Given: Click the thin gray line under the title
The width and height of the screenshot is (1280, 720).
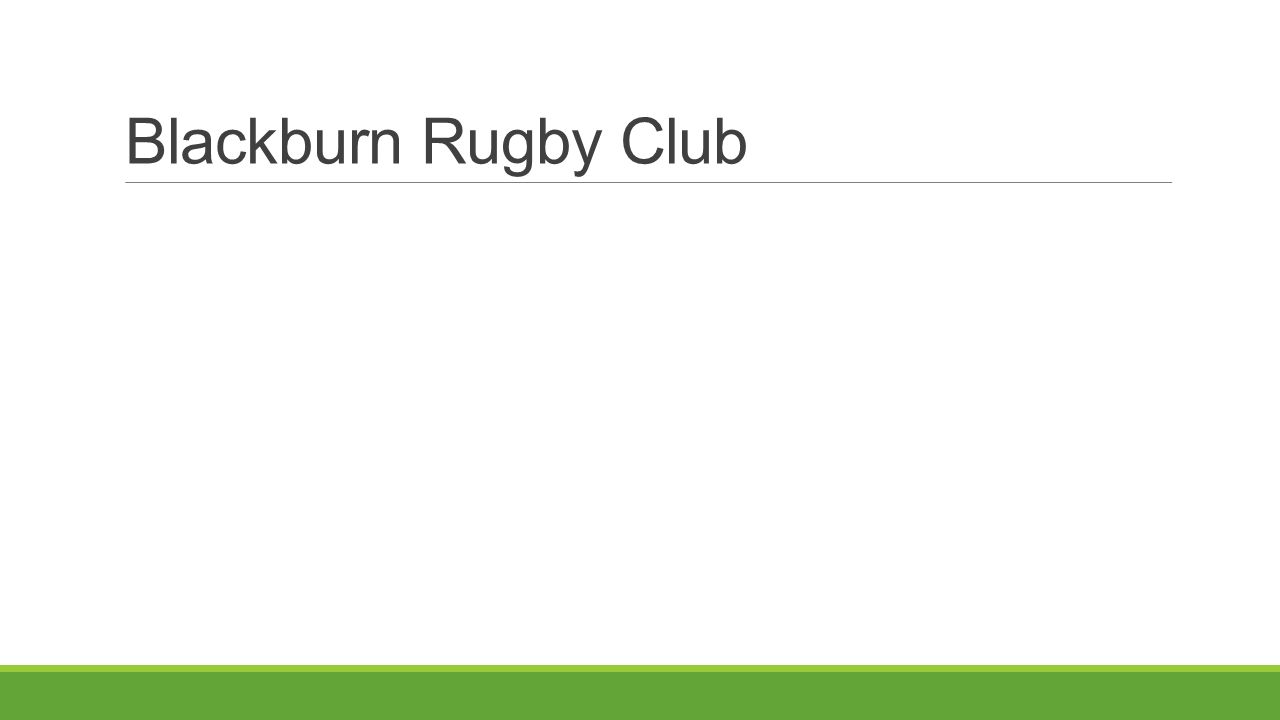Looking at the screenshot, I should tap(648, 182).
